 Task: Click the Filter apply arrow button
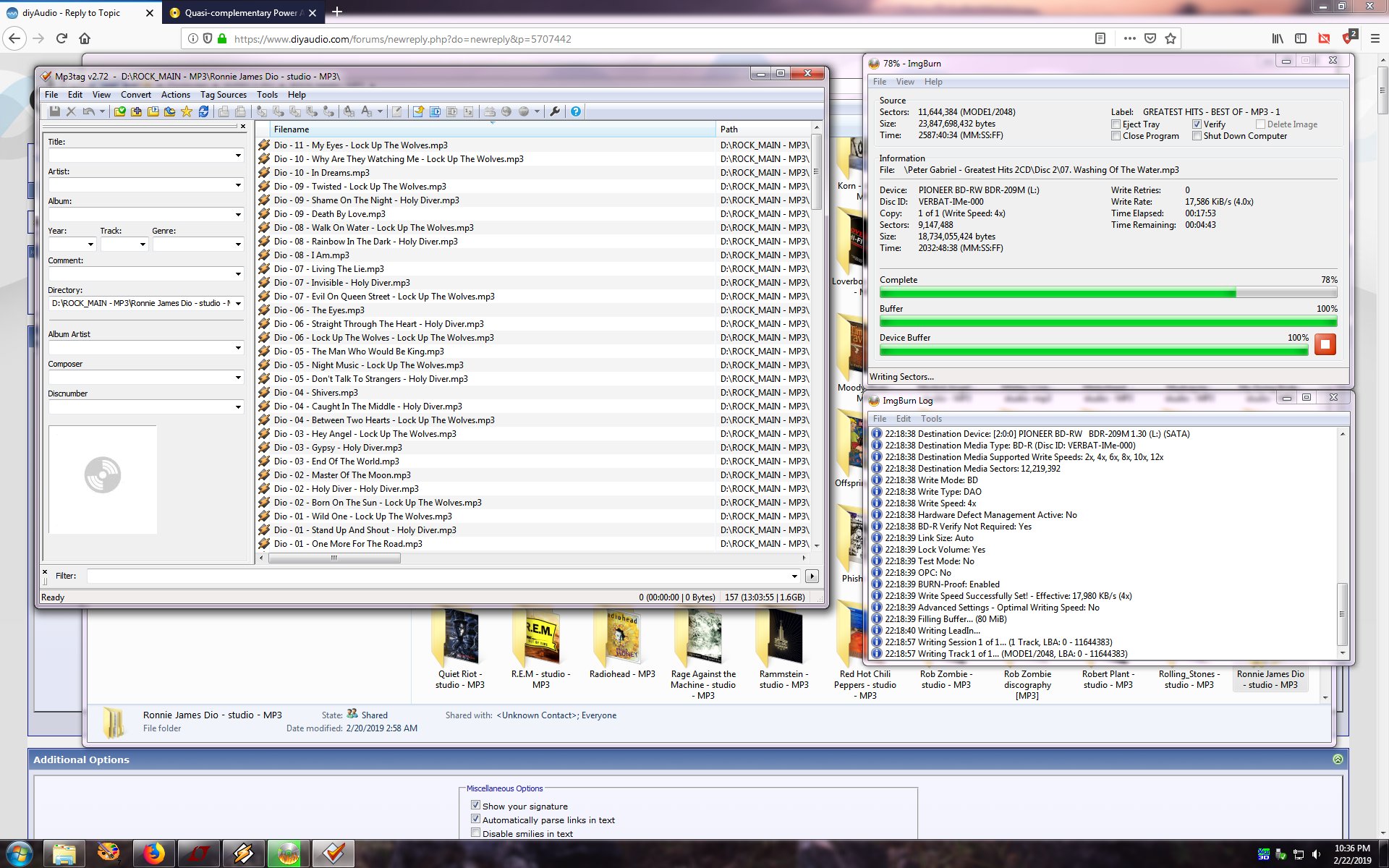[812, 576]
